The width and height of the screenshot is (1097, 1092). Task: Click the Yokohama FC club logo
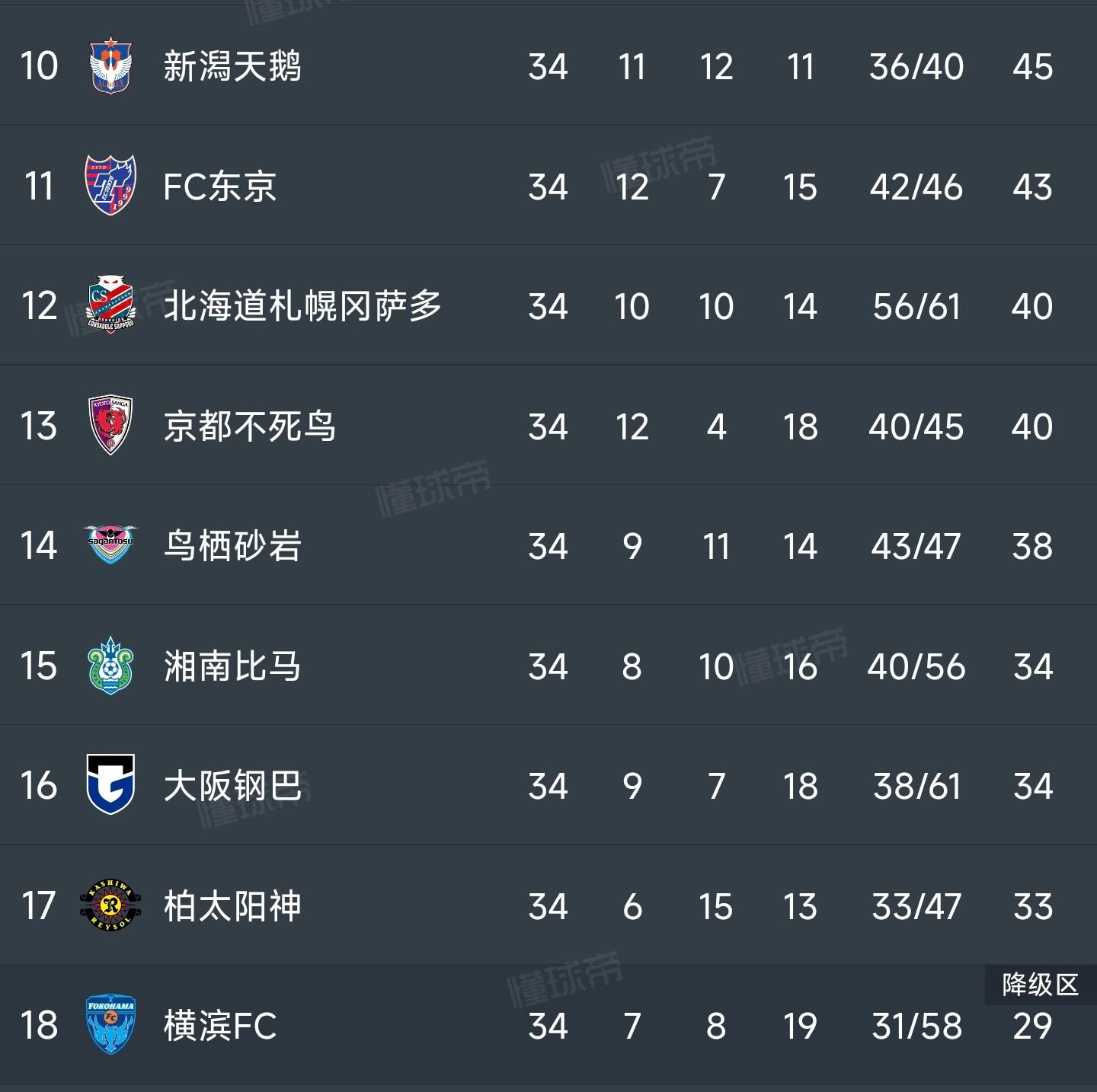(110, 1025)
